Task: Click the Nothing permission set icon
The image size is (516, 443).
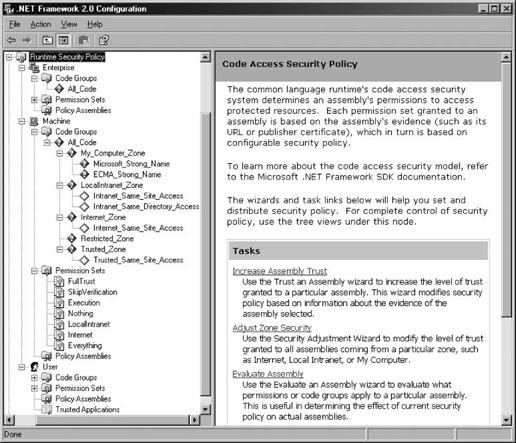Action: click(x=59, y=314)
